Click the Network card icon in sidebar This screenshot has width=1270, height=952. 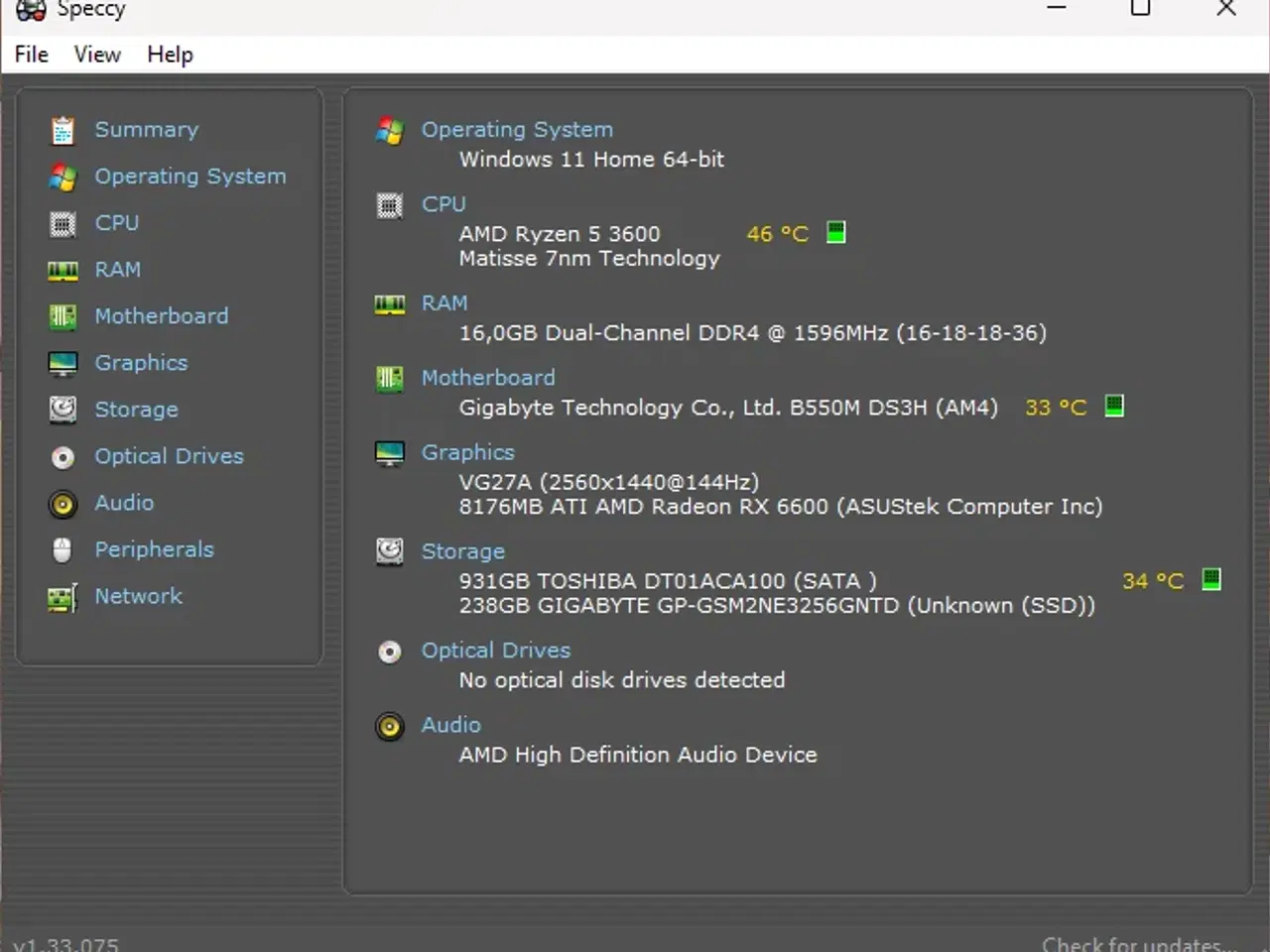(63, 598)
